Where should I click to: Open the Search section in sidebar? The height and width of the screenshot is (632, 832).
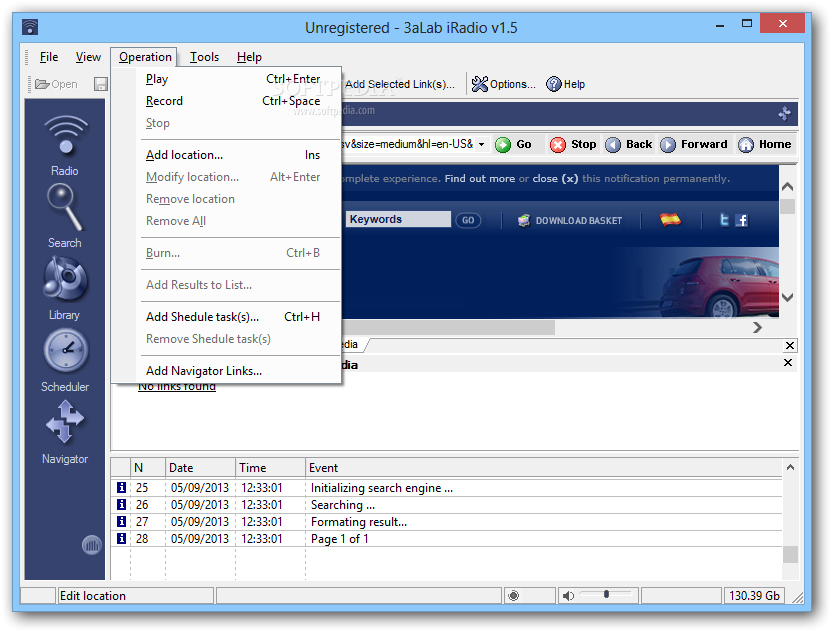pos(65,217)
